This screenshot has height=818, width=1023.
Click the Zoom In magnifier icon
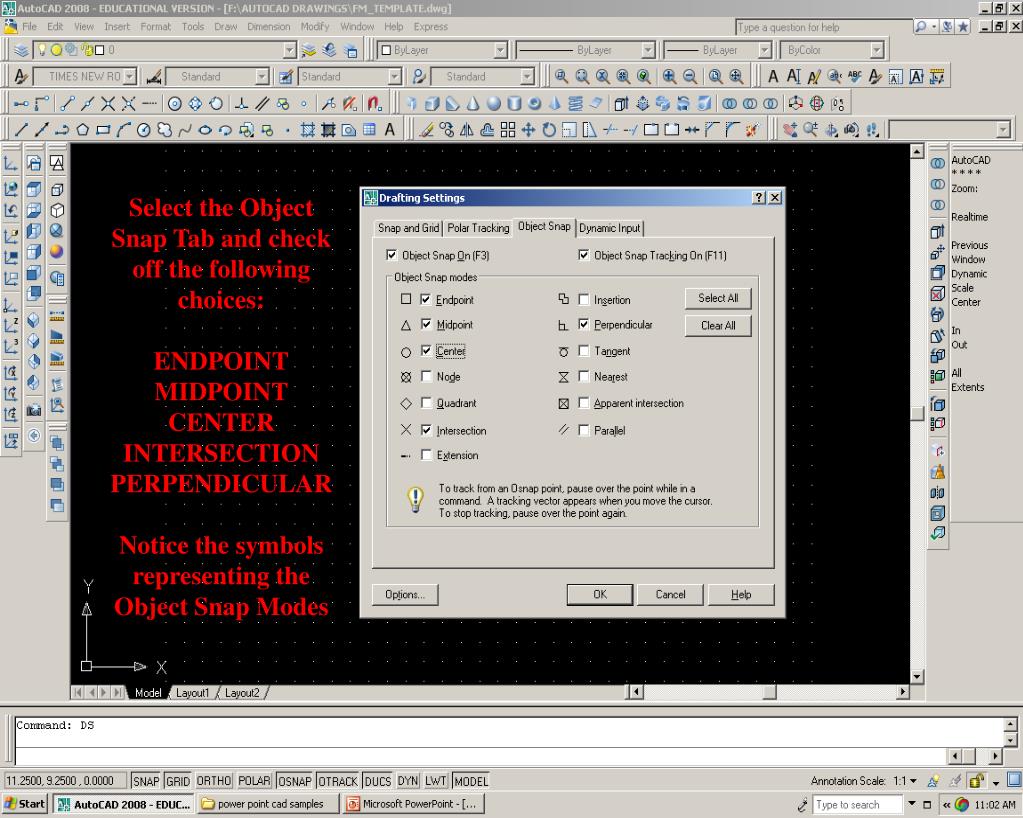[669, 76]
